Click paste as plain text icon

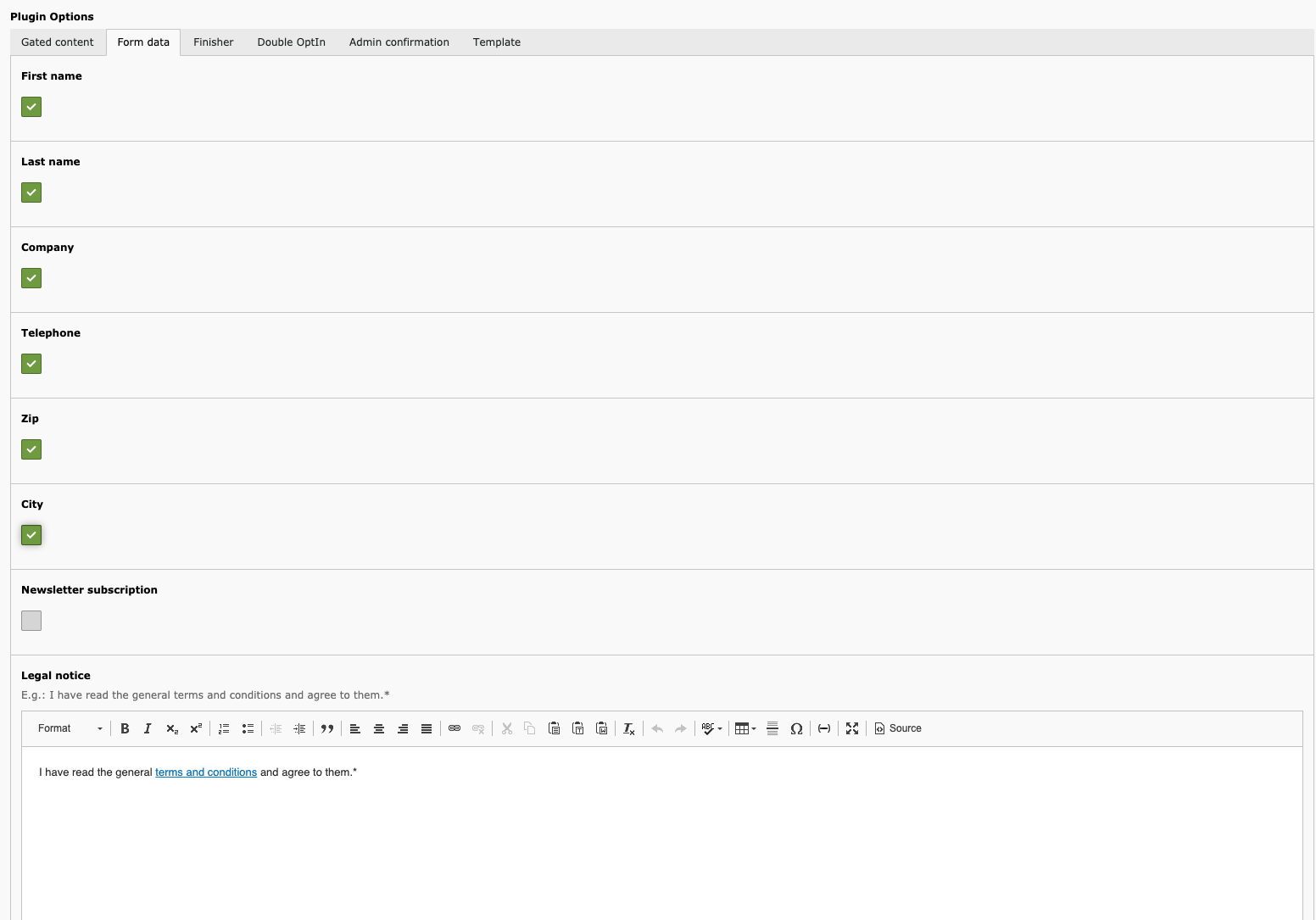(x=577, y=728)
